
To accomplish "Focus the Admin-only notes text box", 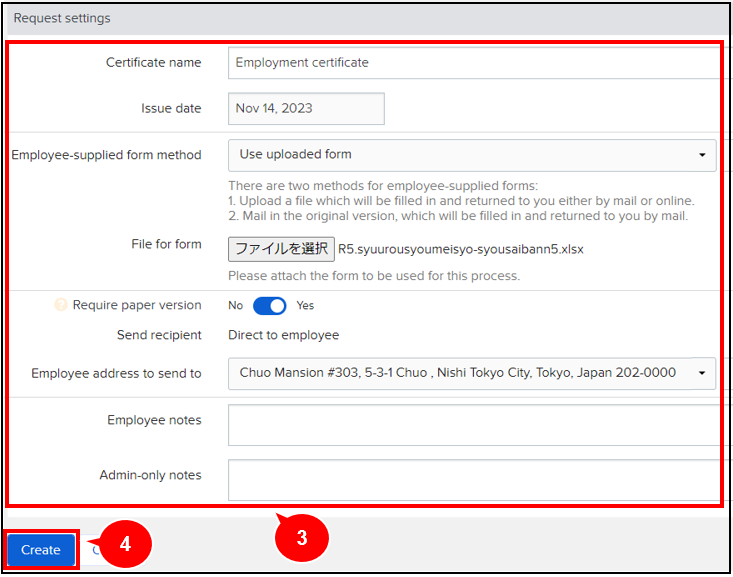I will (470, 480).
